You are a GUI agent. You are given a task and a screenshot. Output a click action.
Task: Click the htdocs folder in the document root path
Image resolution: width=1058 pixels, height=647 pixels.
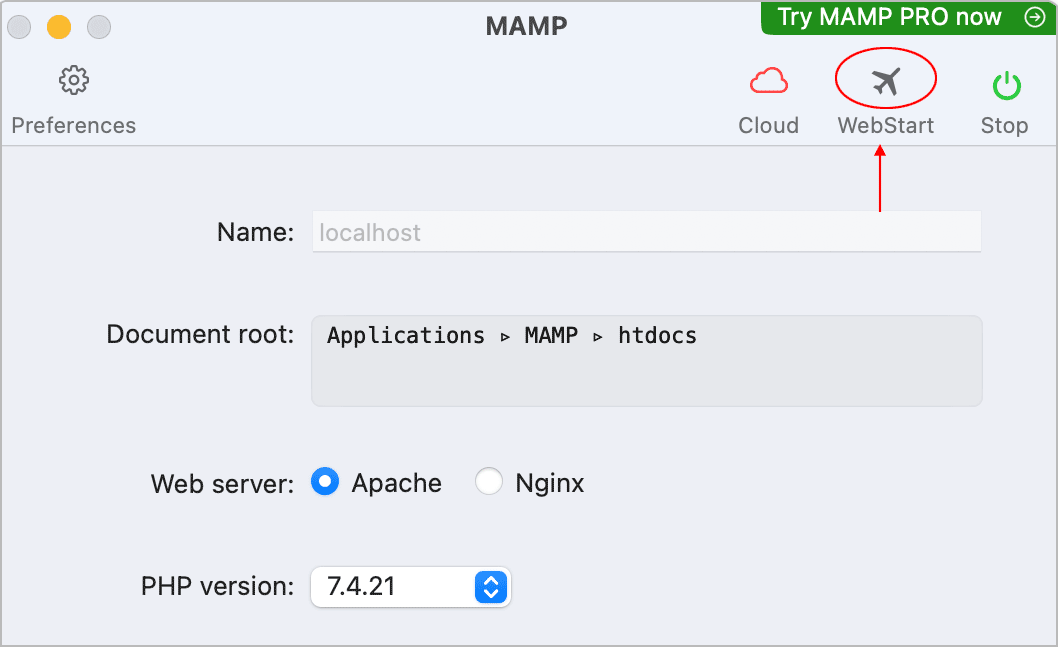pyautogui.click(x=657, y=336)
